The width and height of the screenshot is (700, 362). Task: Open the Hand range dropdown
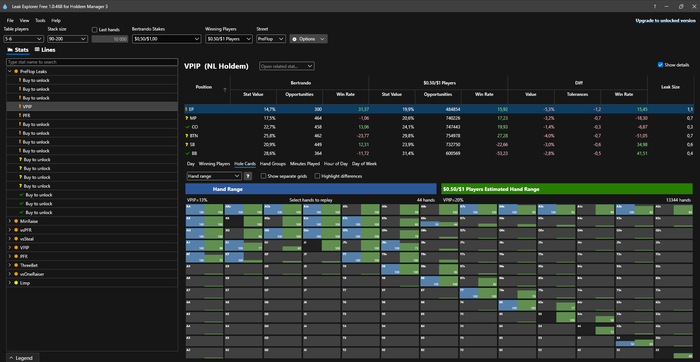[214, 176]
